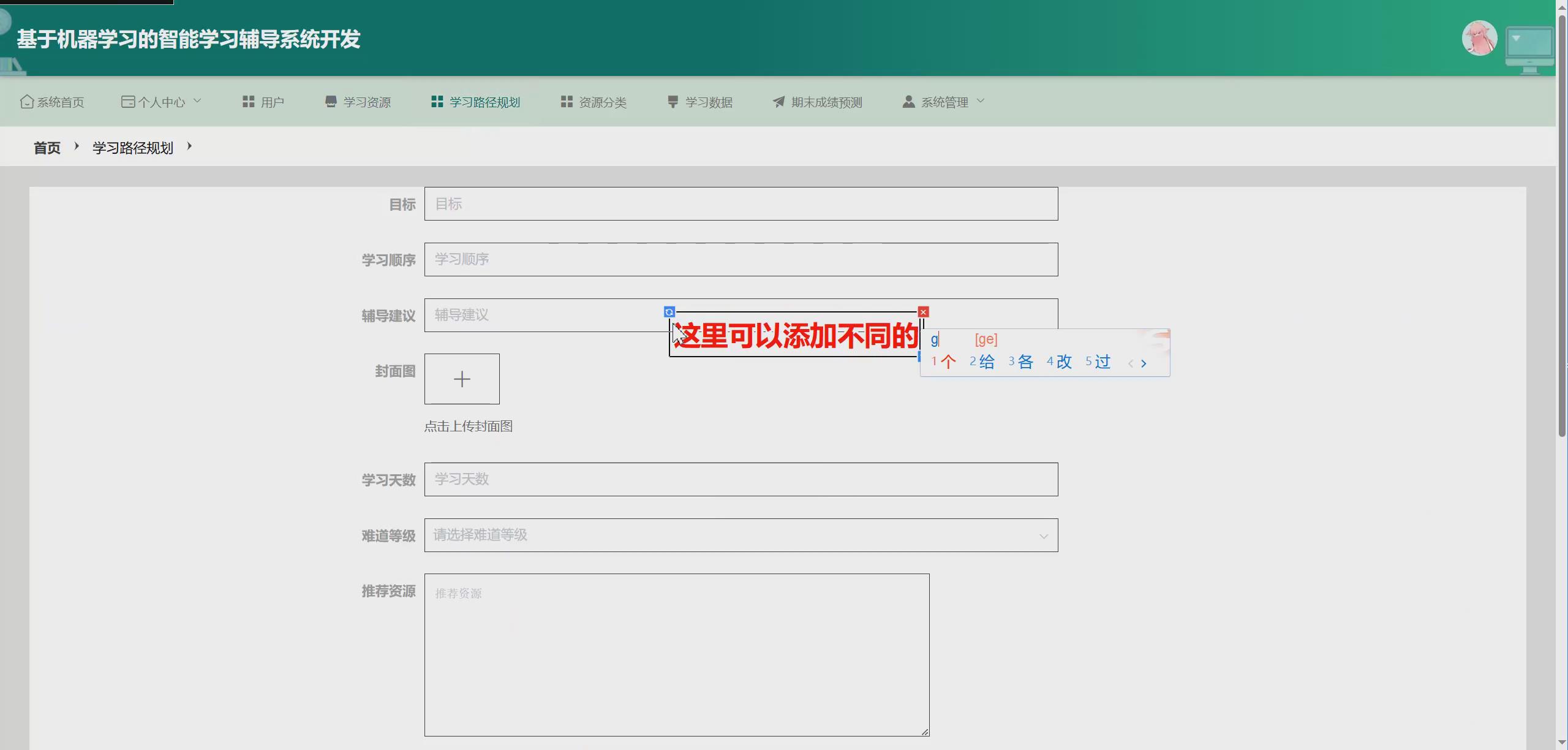Click the 学习路径规划 squares icon
The height and width of the screenshot is (750, 1568).
coord(435,101)
